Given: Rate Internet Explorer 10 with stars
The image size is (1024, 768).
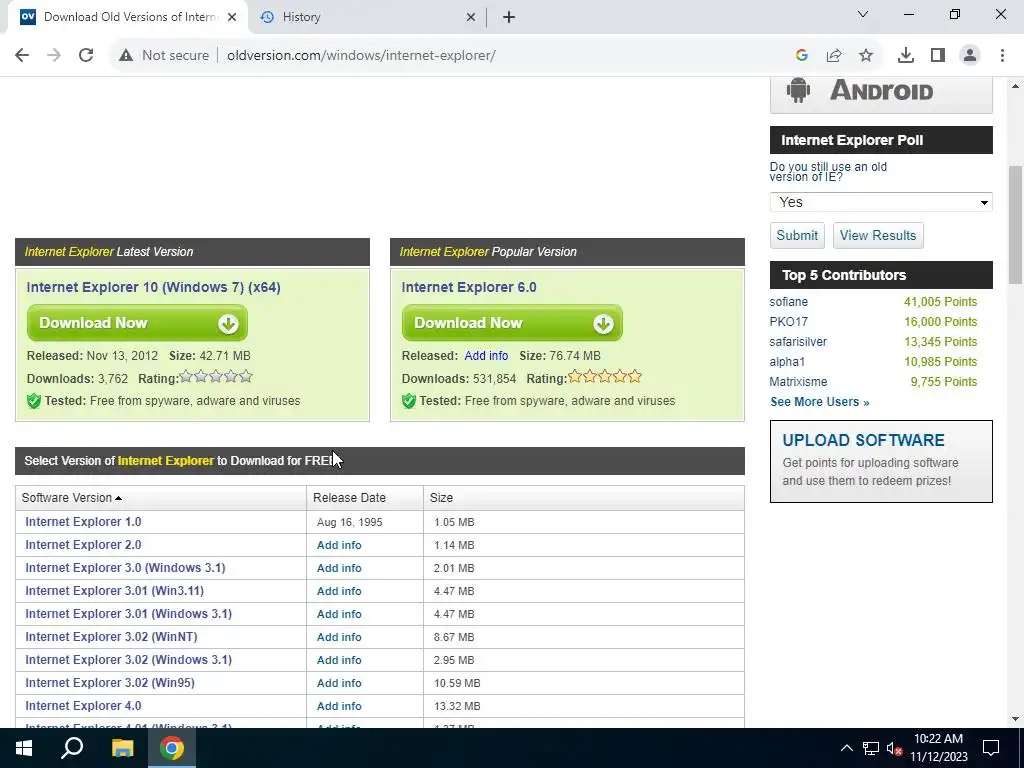Looking at the screenshot, I should pyautogui.click(x=216, y=376).
